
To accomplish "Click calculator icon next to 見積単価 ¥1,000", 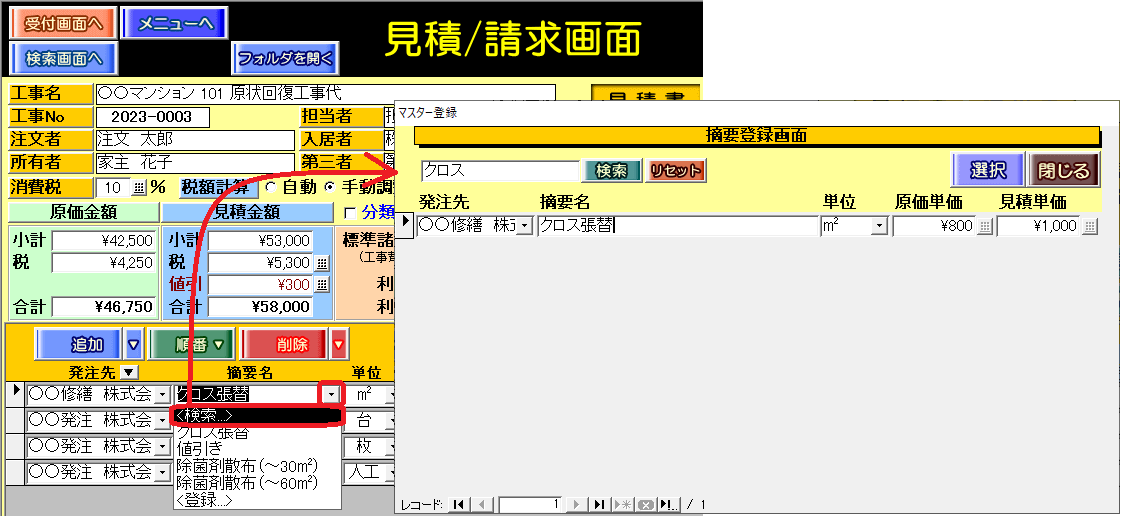I will click(1089, 227).
